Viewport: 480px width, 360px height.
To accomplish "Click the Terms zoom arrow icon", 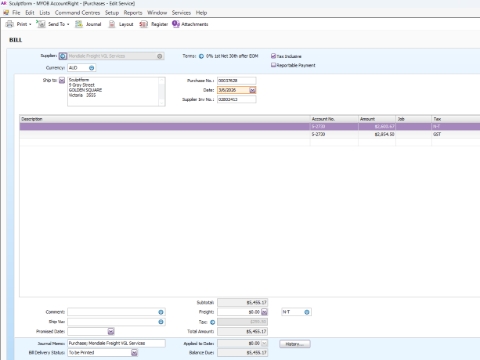I will pyautogui.click(x=201, y=56).
